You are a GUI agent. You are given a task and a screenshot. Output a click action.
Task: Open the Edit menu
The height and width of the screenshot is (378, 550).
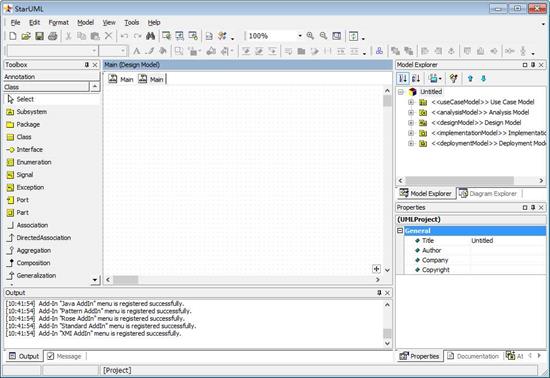pyautogui.click(x=34, y=22)
